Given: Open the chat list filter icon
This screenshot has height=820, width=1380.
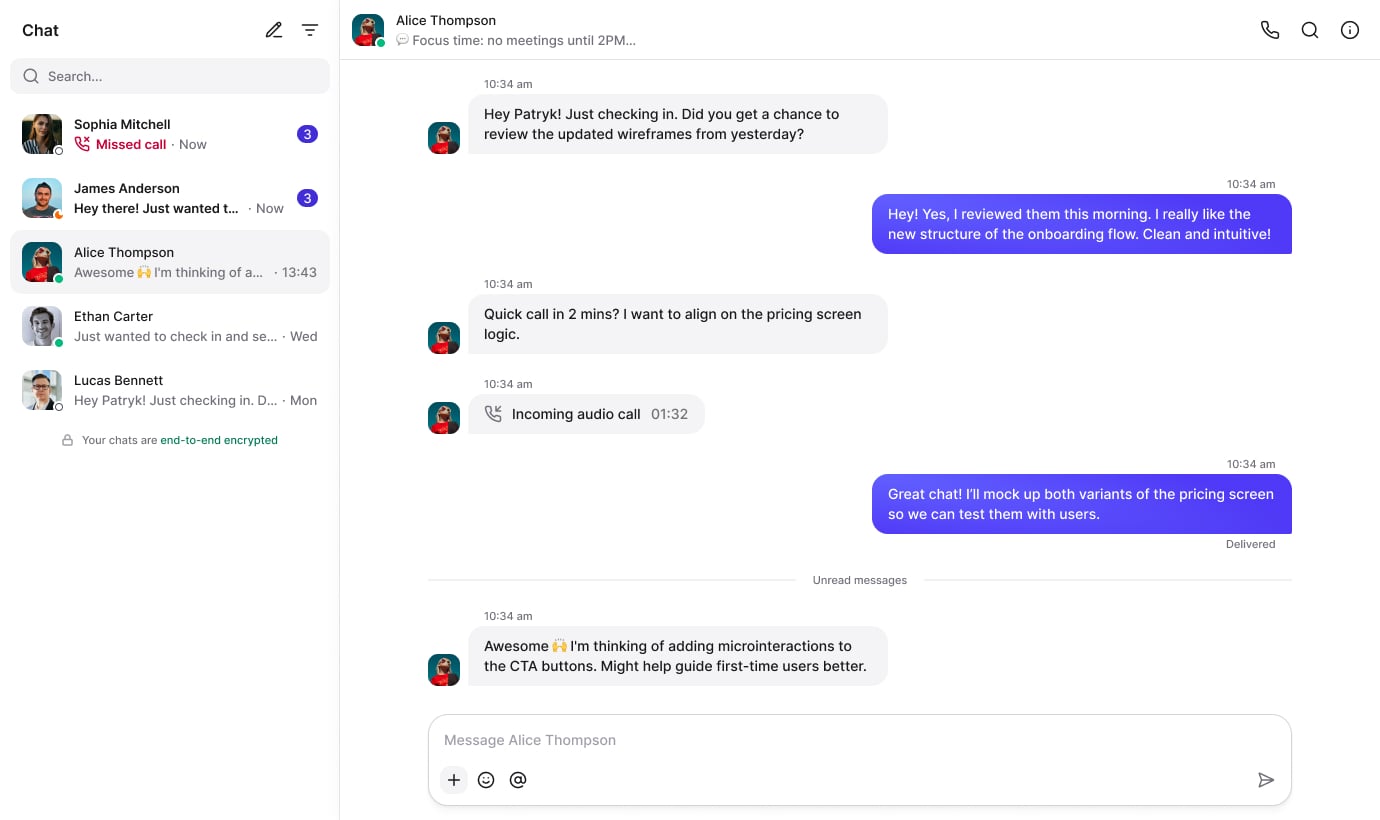Looking at the screenshot, I should pyautogui.click(x=310, y=30).
